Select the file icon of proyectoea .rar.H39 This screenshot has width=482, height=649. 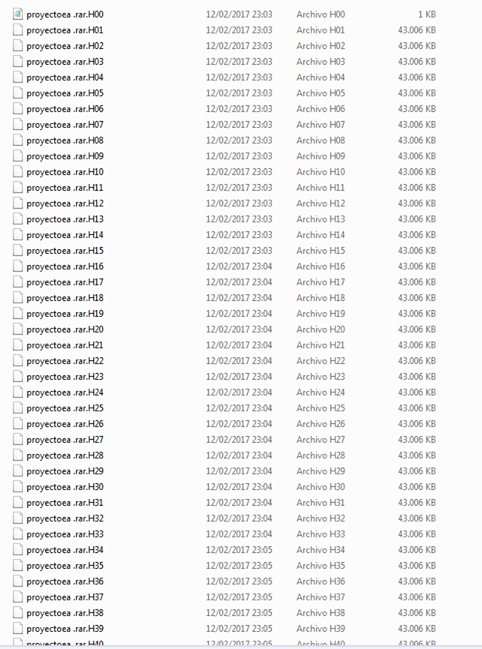coord(18,629)
